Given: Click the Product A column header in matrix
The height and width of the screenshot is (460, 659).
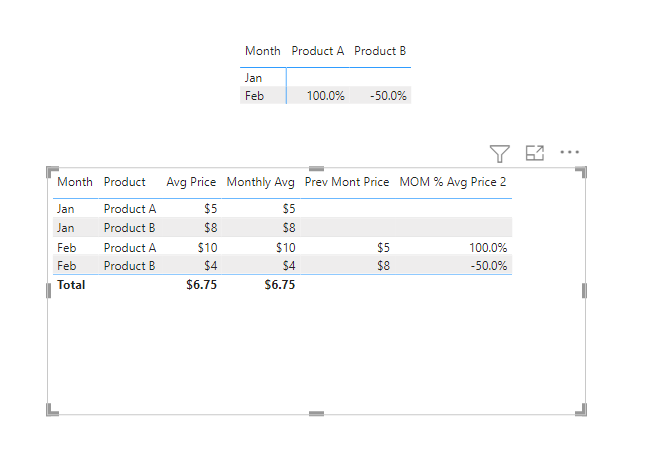Looking at the screenshot, I should coord(318,51).
